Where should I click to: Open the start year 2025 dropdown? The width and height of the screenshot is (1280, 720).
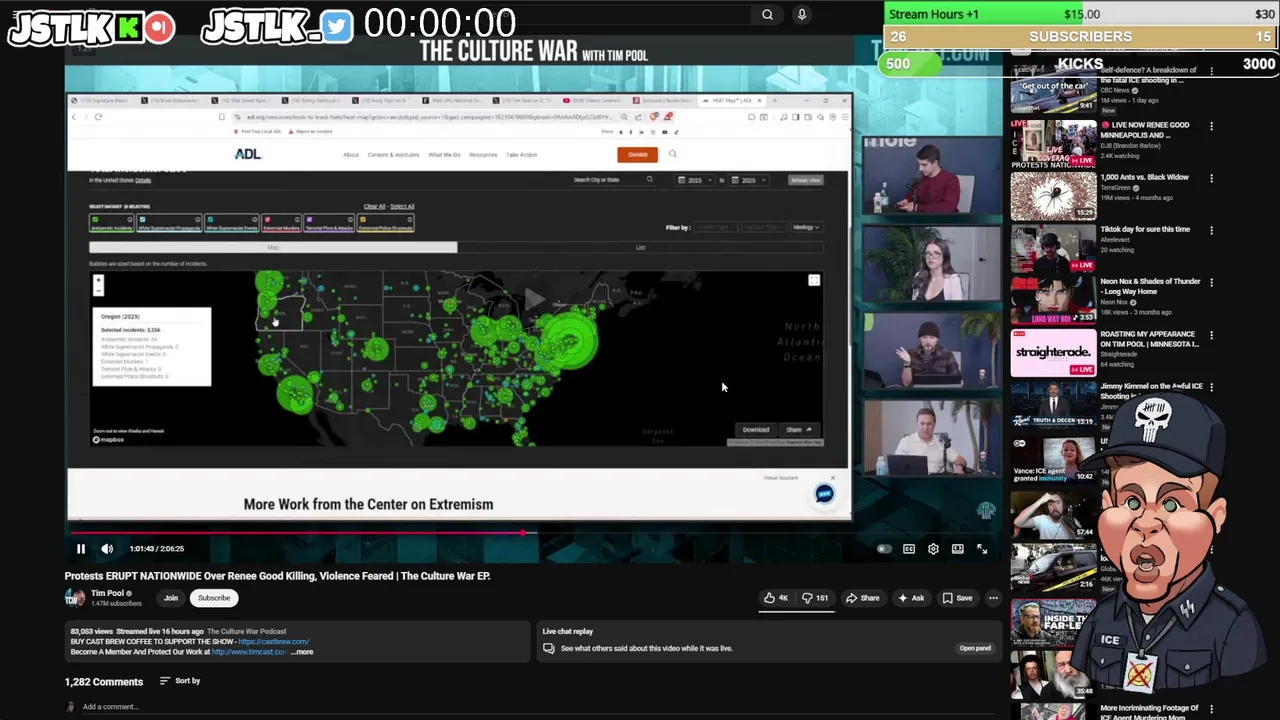coord(695,180)
